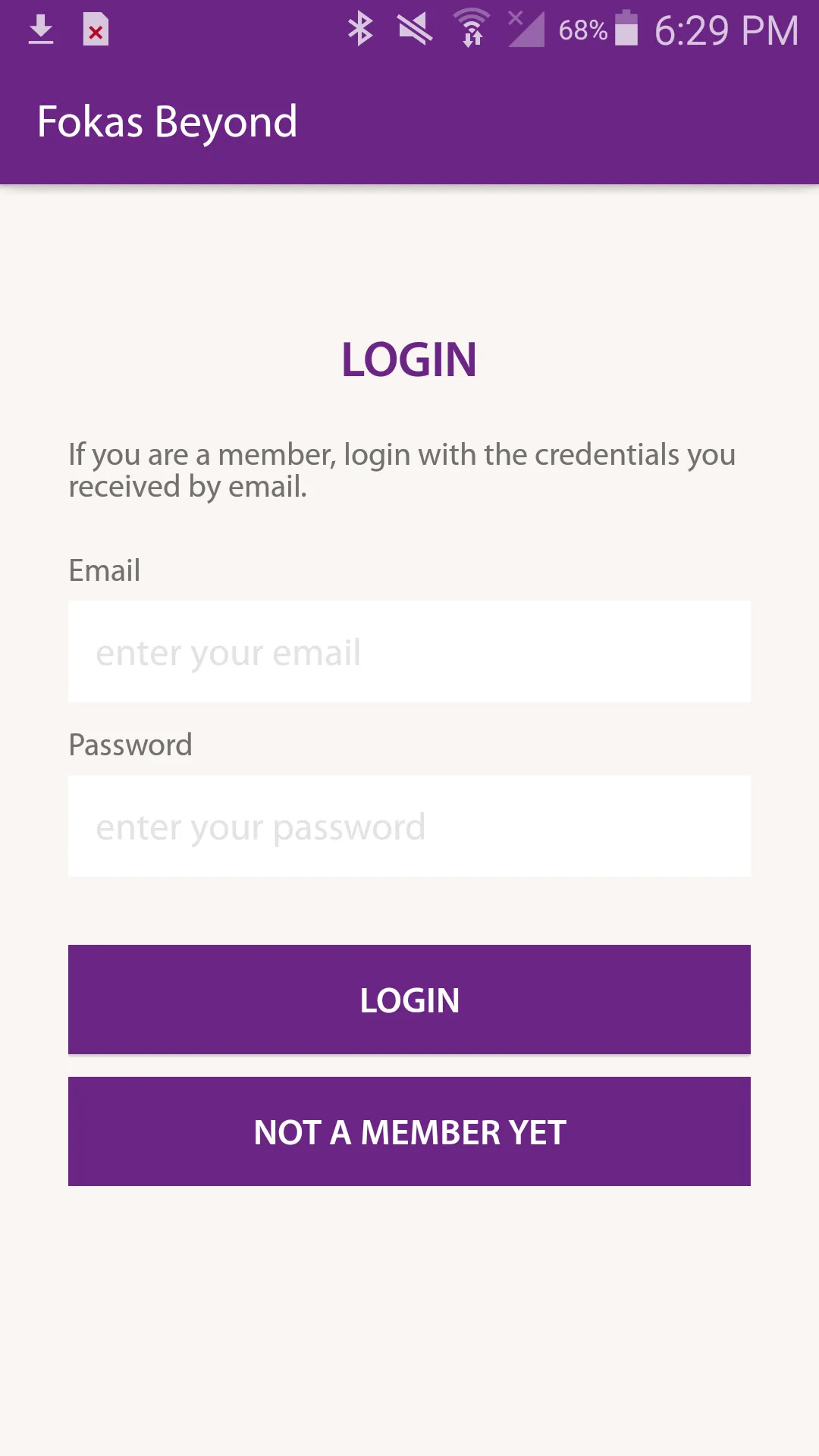The image size is (819, 1456).
Task: Focus the enter your email field
Action: click(409, 651)
